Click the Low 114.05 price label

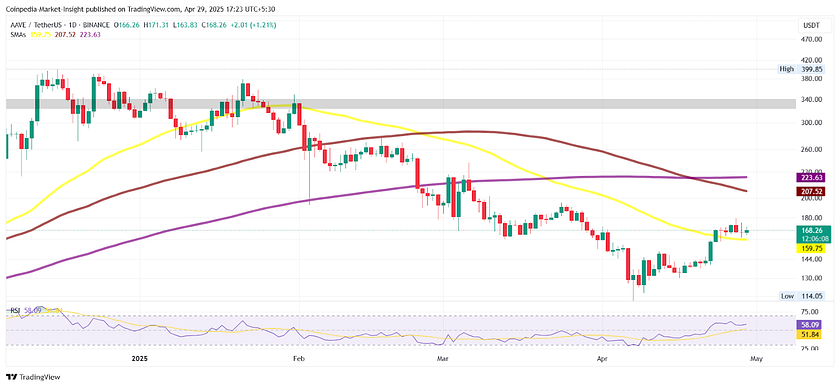coord(801,296)
